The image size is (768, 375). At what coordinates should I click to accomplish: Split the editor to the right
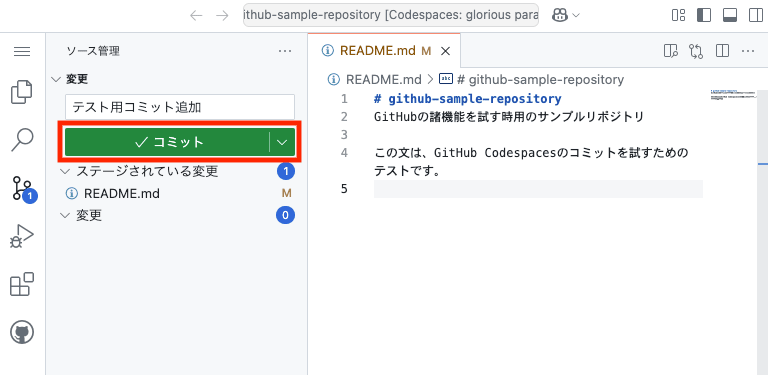click(722, 51)
